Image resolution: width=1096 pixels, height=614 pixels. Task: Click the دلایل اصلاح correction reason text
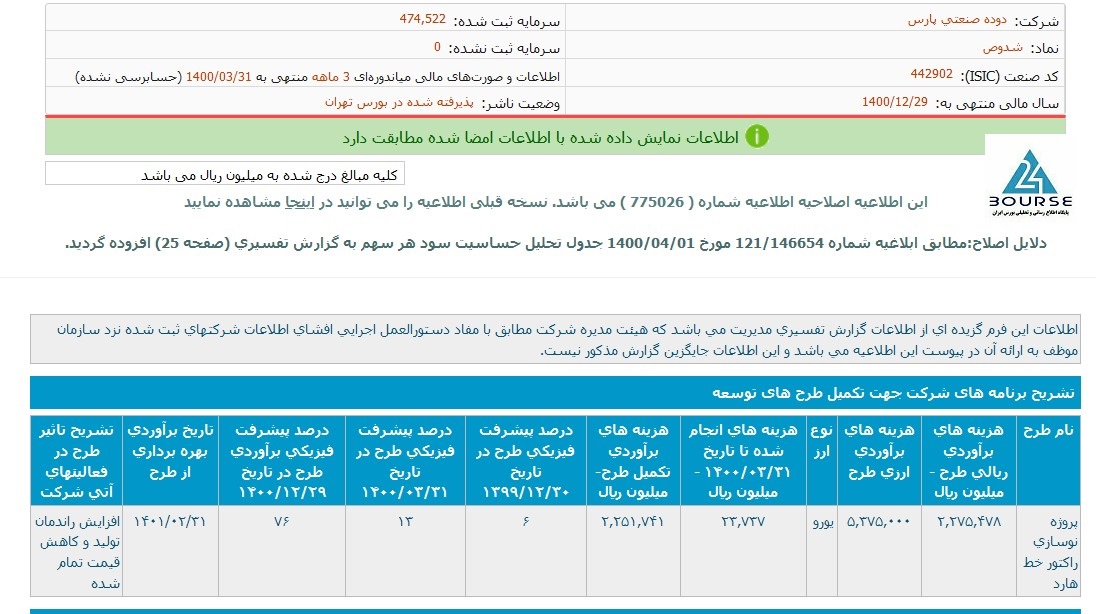pos(555,243)
